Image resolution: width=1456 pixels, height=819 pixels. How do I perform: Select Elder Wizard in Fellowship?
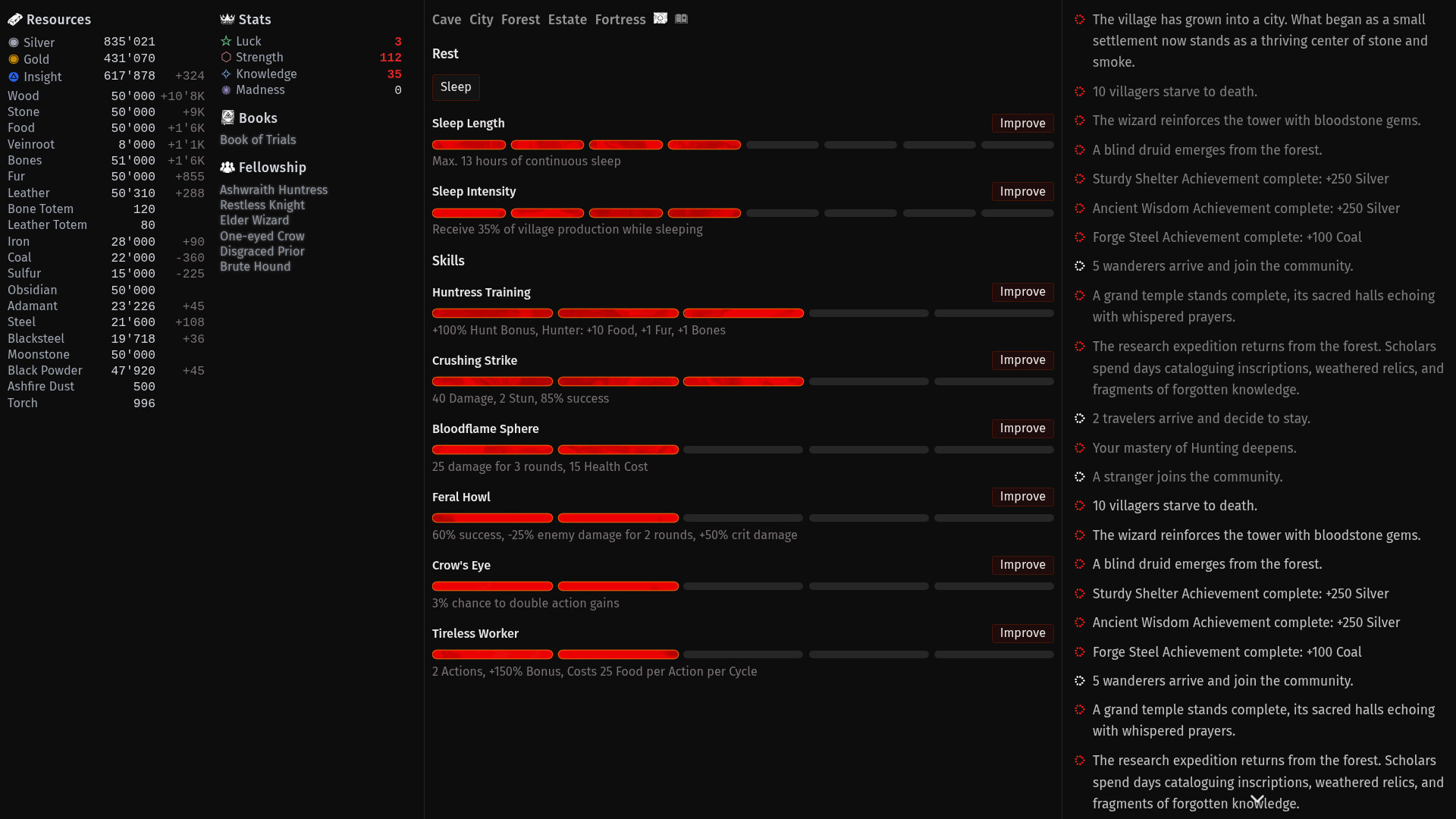[x=254, y=220]
